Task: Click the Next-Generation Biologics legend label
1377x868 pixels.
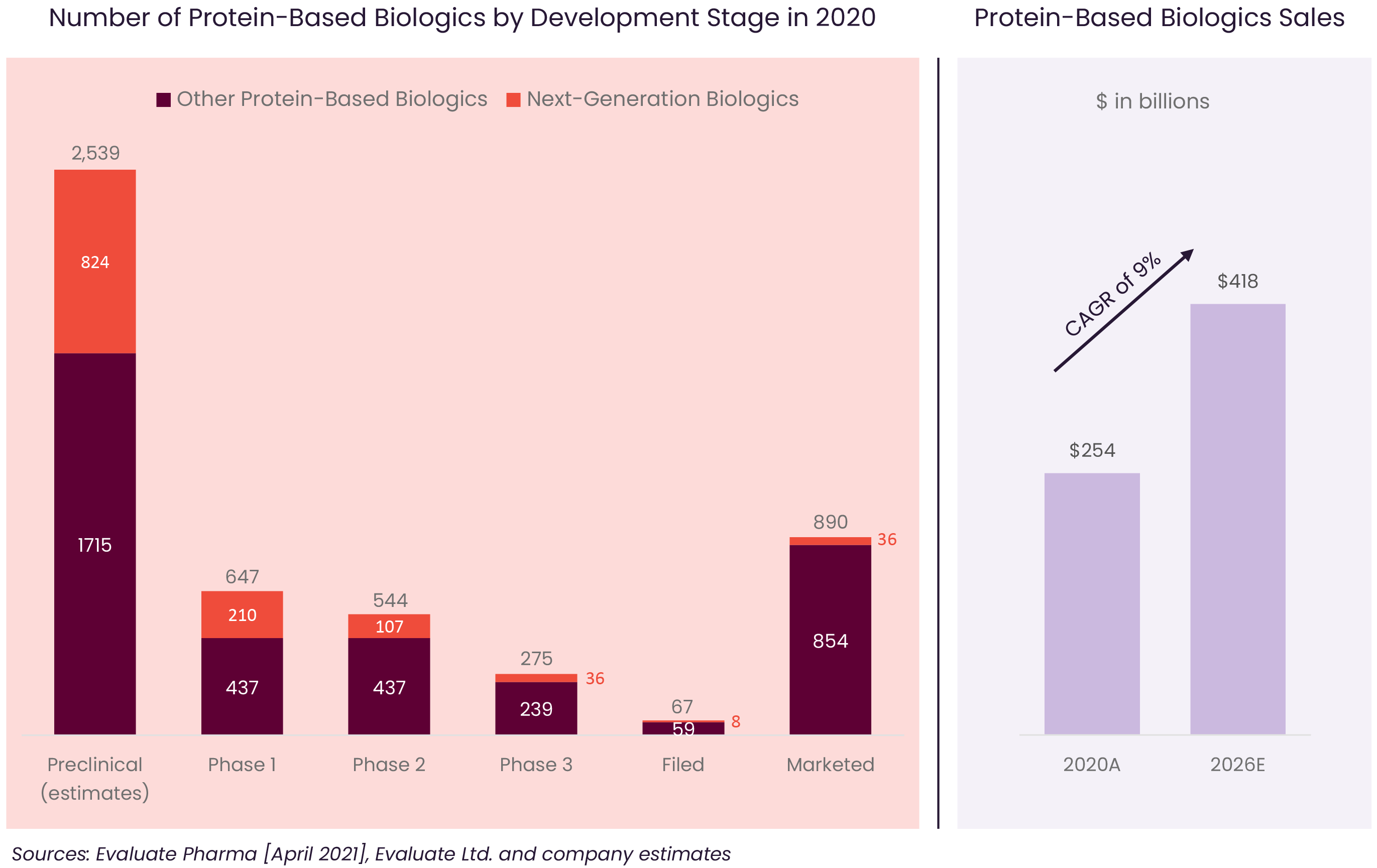Action: (662, 99)
